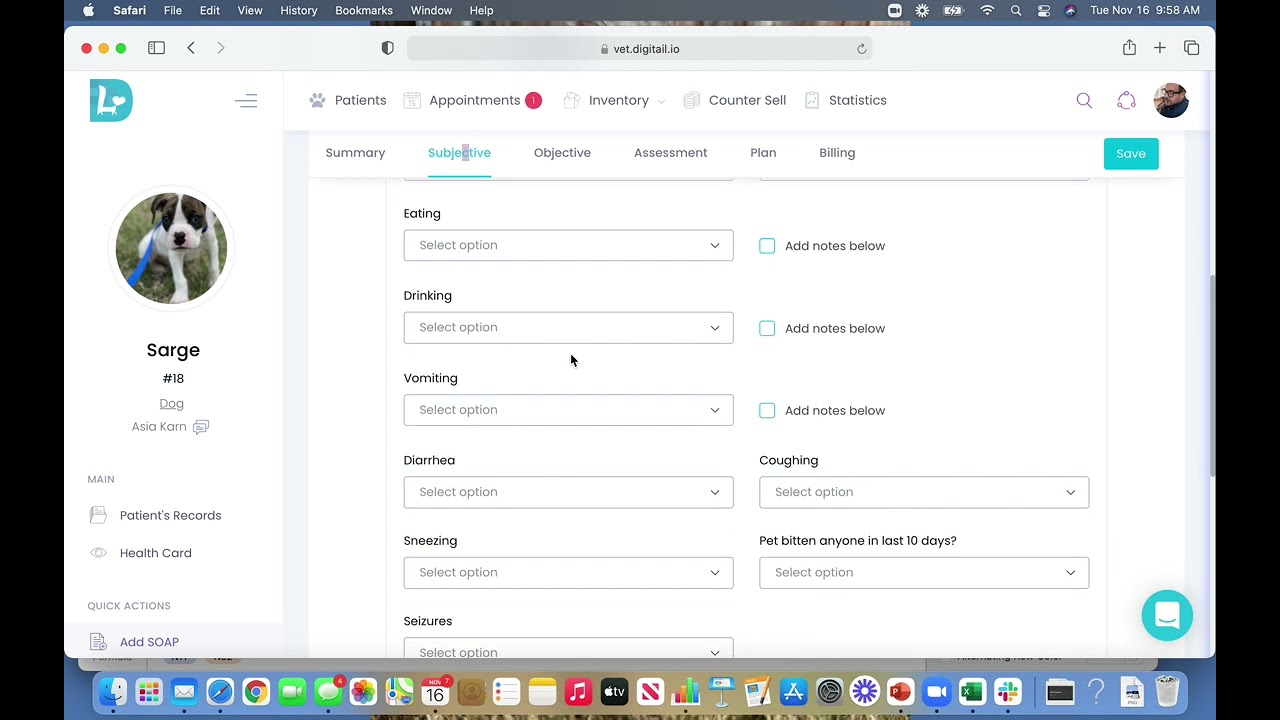
Task: Switch to the Summary tab
Action: (355, 153)
